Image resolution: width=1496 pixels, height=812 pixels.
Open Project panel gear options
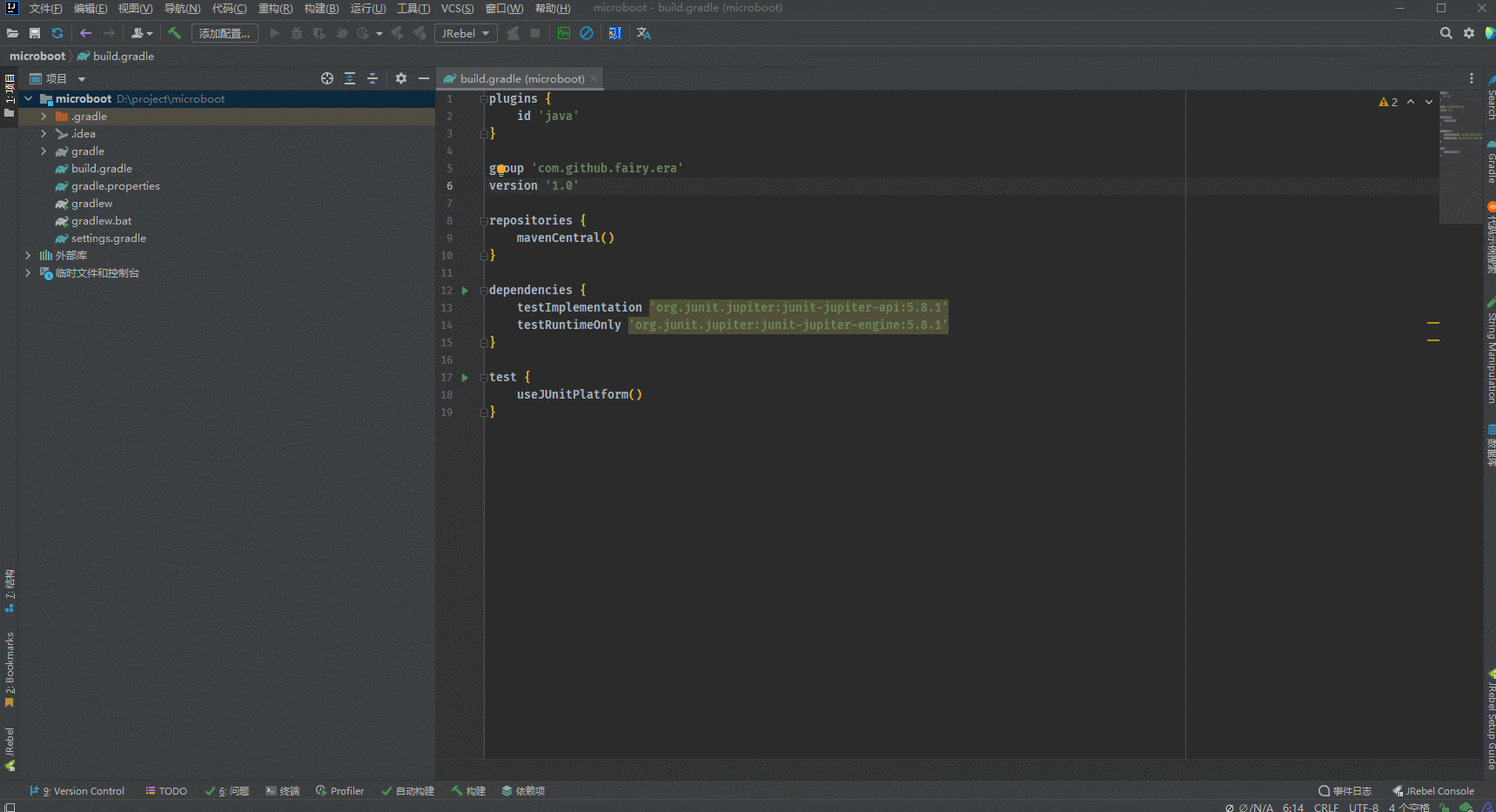[x=401, y=78]
